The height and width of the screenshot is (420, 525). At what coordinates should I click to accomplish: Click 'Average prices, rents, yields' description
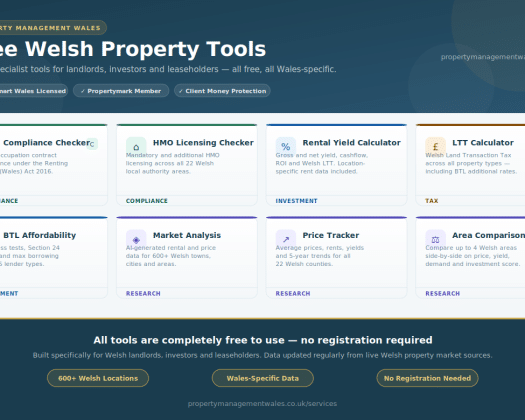click(x=320, y=248)
